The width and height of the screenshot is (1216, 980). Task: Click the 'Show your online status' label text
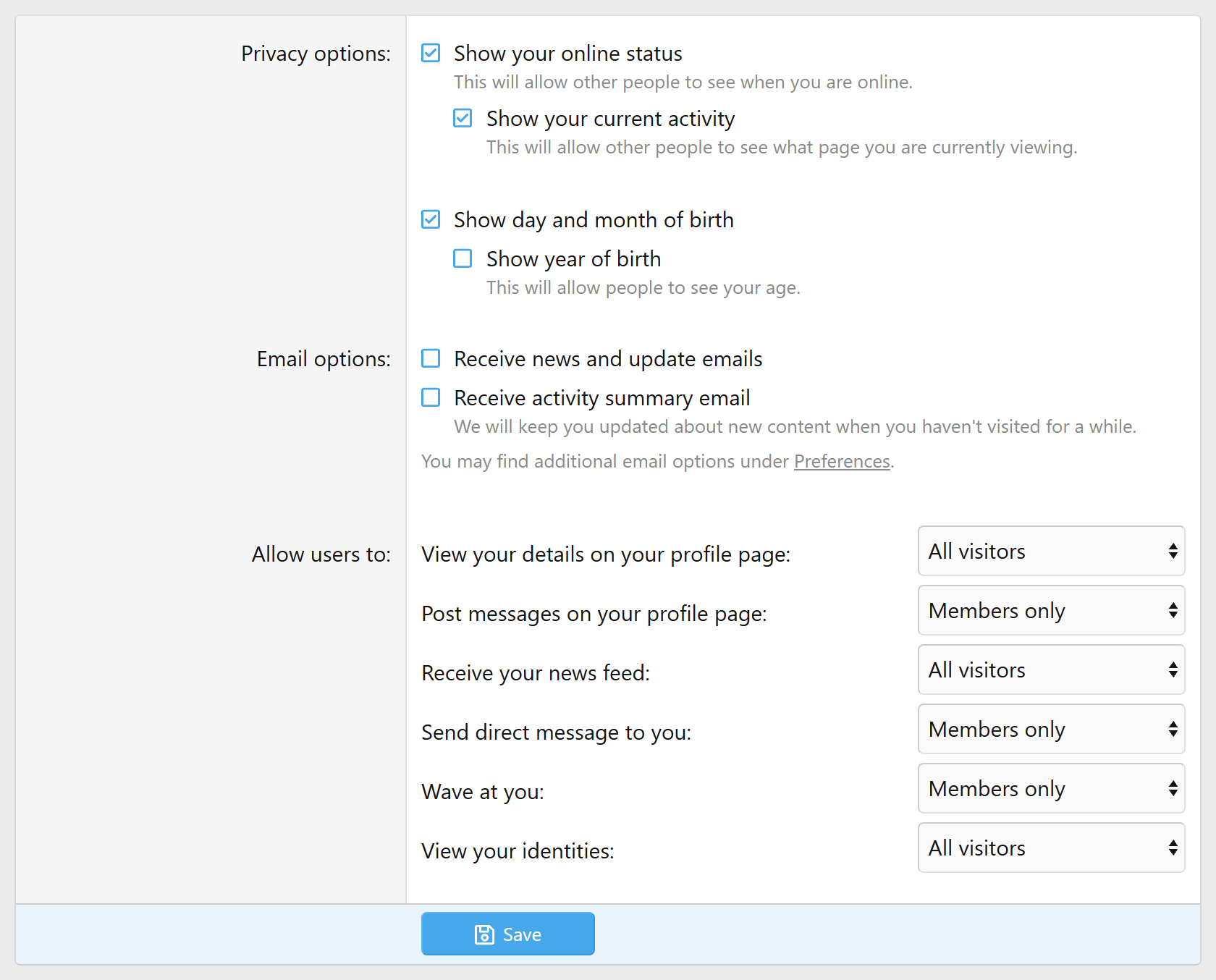[x=568, y=54]
